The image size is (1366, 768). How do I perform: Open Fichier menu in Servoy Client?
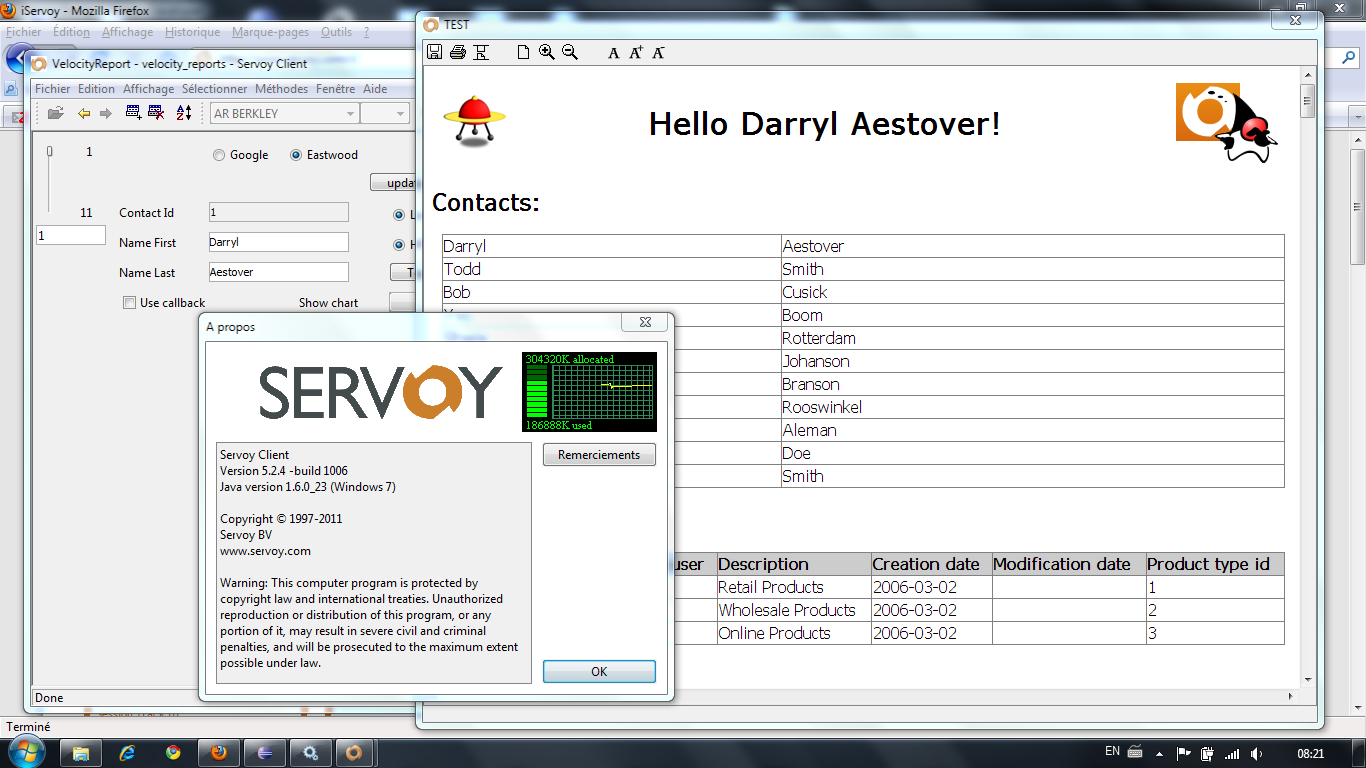tap(53, 89)
